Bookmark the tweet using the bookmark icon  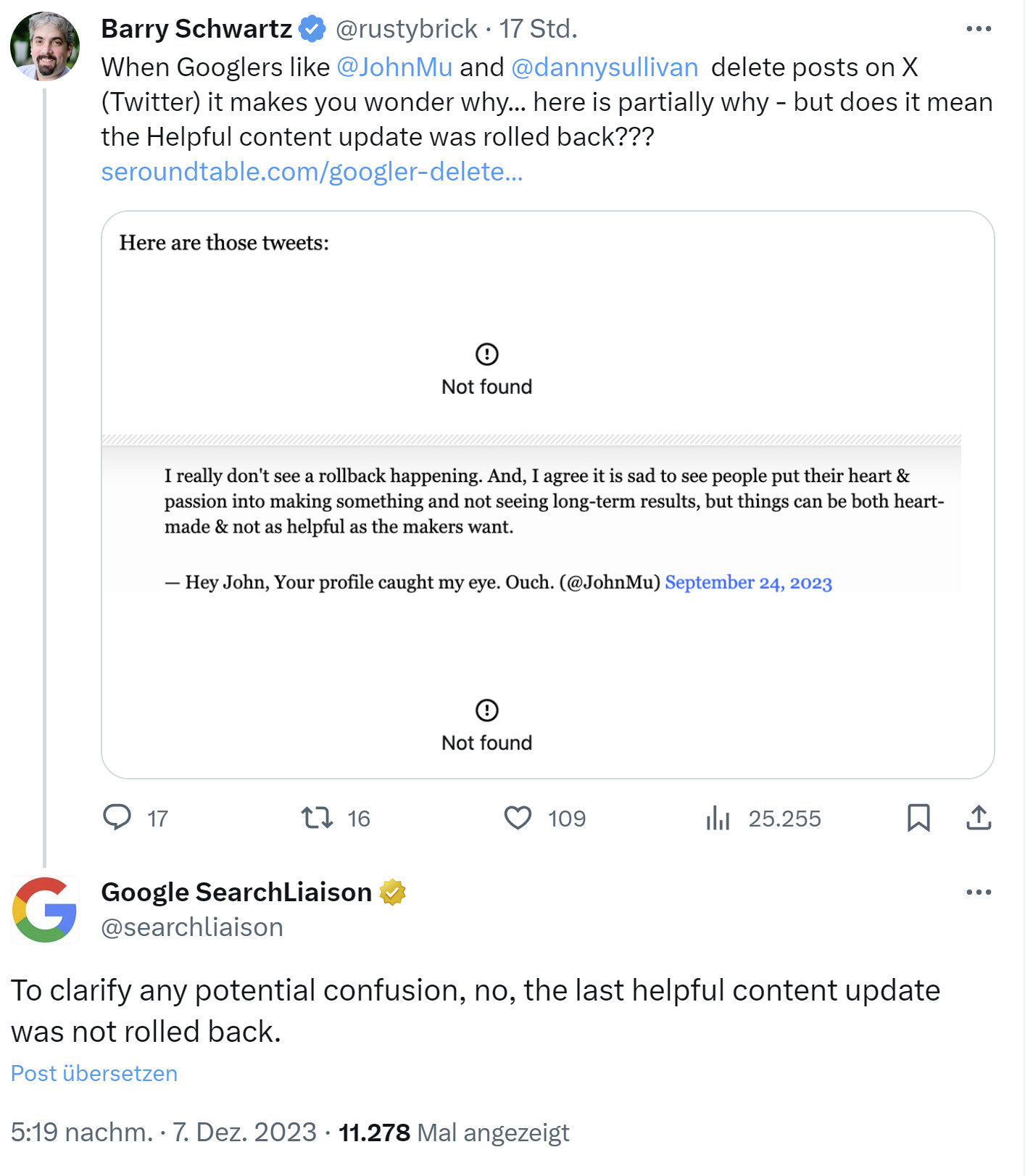pos(919,819)
